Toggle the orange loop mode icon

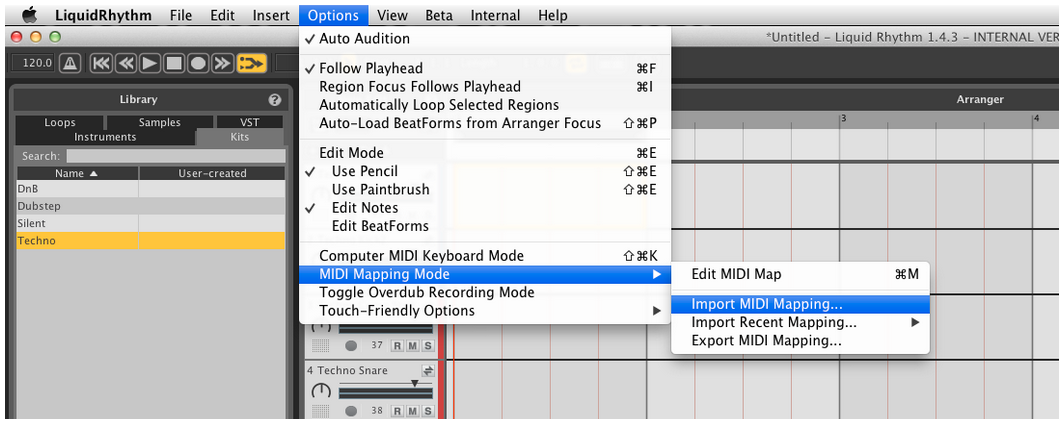252,64
